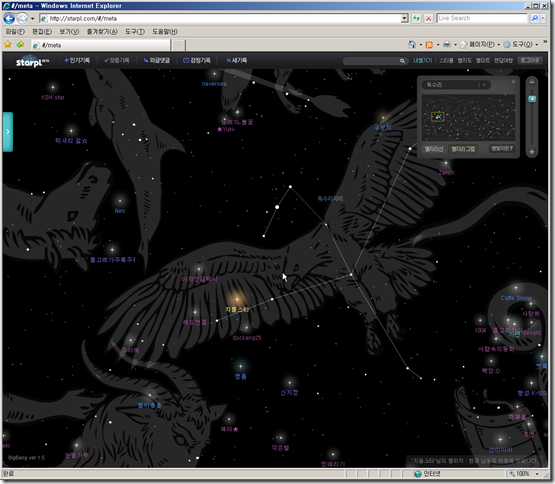Open the speech-bubble comments tab in Starpl nav

[x=156, y=61]
